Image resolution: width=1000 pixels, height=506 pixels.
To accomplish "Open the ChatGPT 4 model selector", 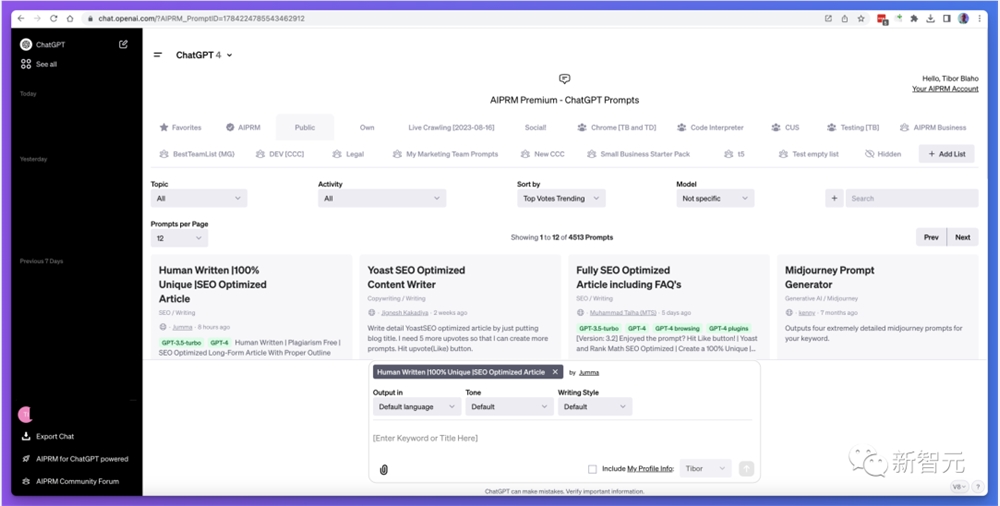I will tap(204, 55).
